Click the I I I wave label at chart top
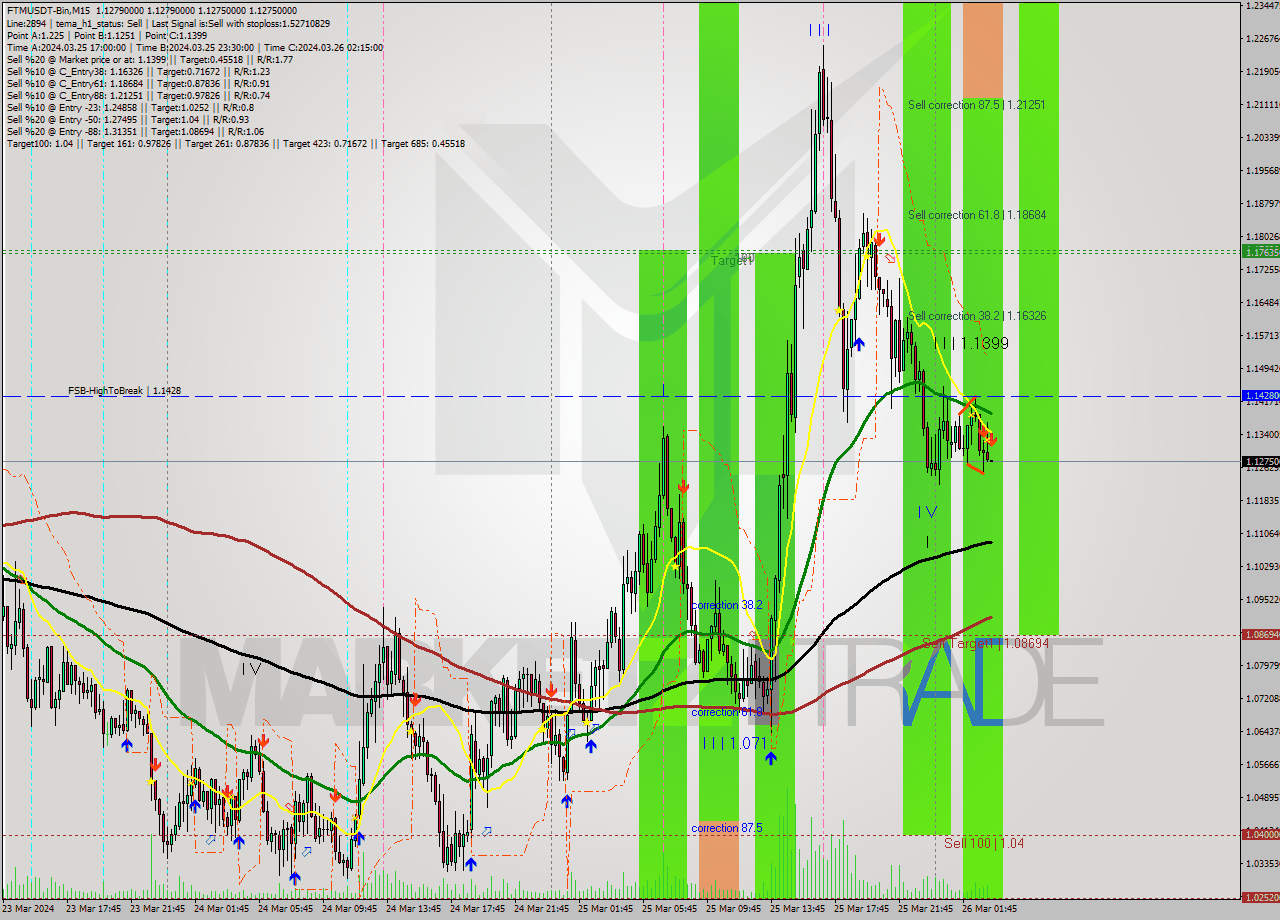The width and height of the screenshot is (1280, 920). 819,31
